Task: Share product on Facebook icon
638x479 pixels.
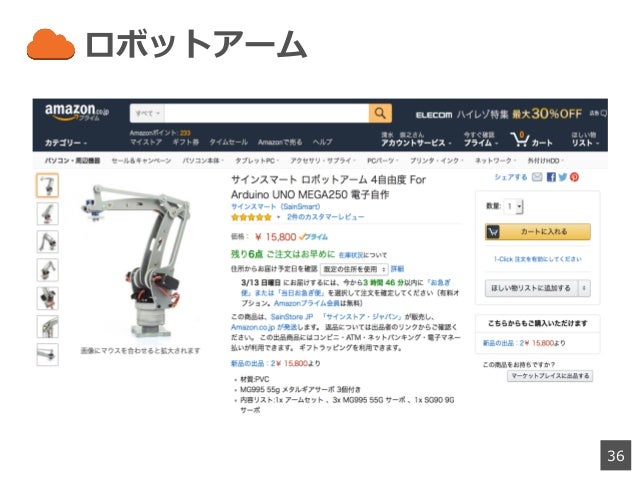Action: 551,177
